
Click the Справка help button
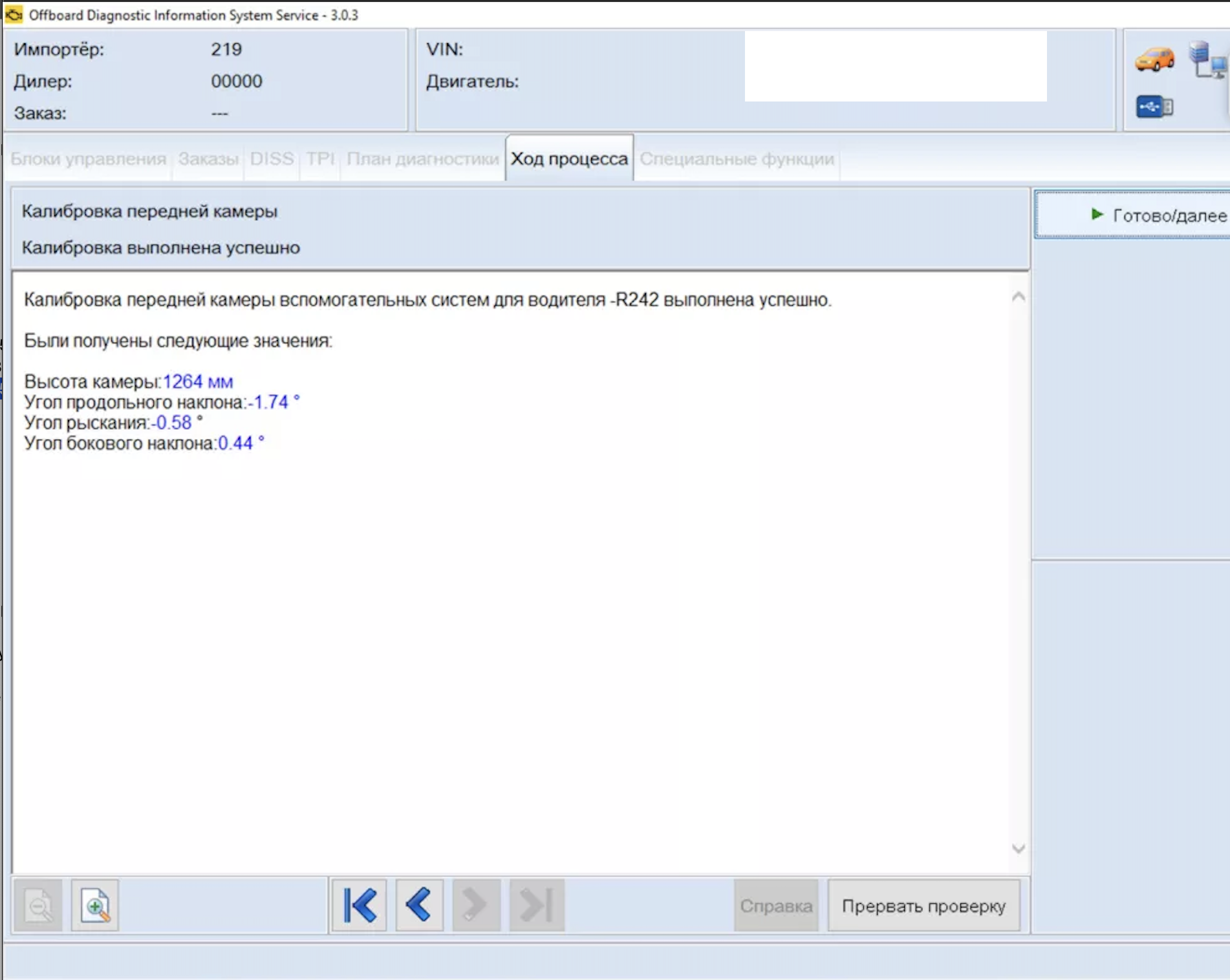coord(776,906)
